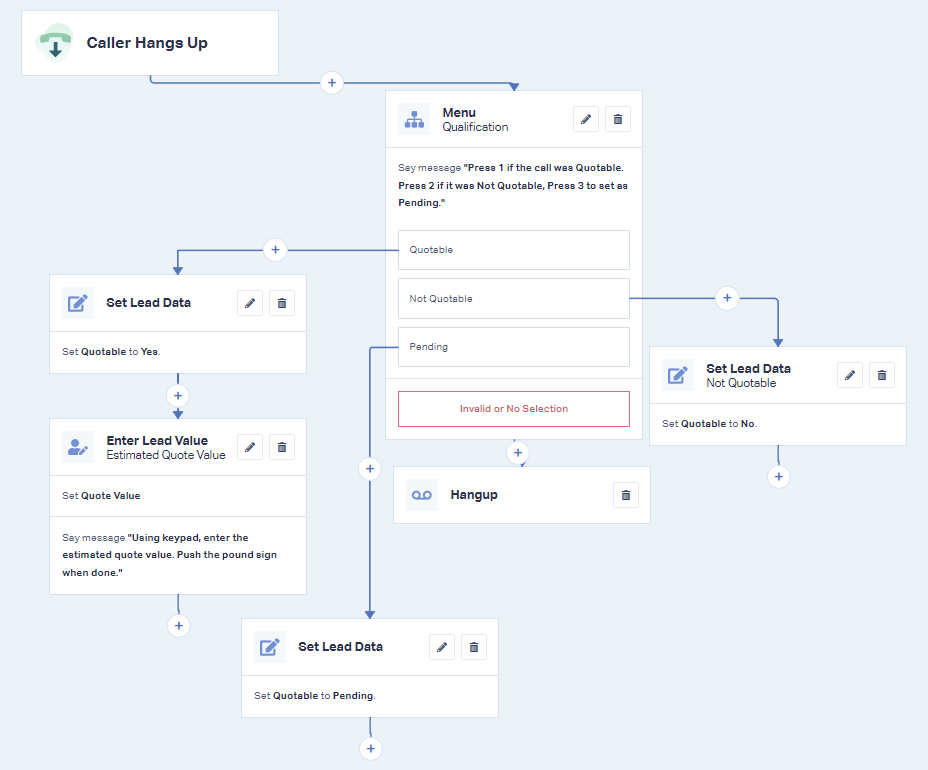Screen dimensions: 928x770
Task: Delete the Not Quotable Set Lead Data node
Action: [882, 375]
